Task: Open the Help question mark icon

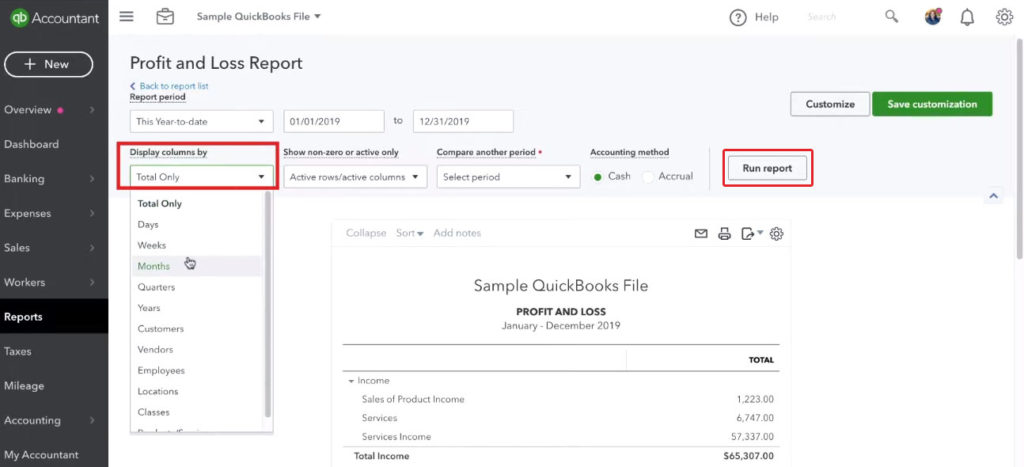Action: (738, 18)
